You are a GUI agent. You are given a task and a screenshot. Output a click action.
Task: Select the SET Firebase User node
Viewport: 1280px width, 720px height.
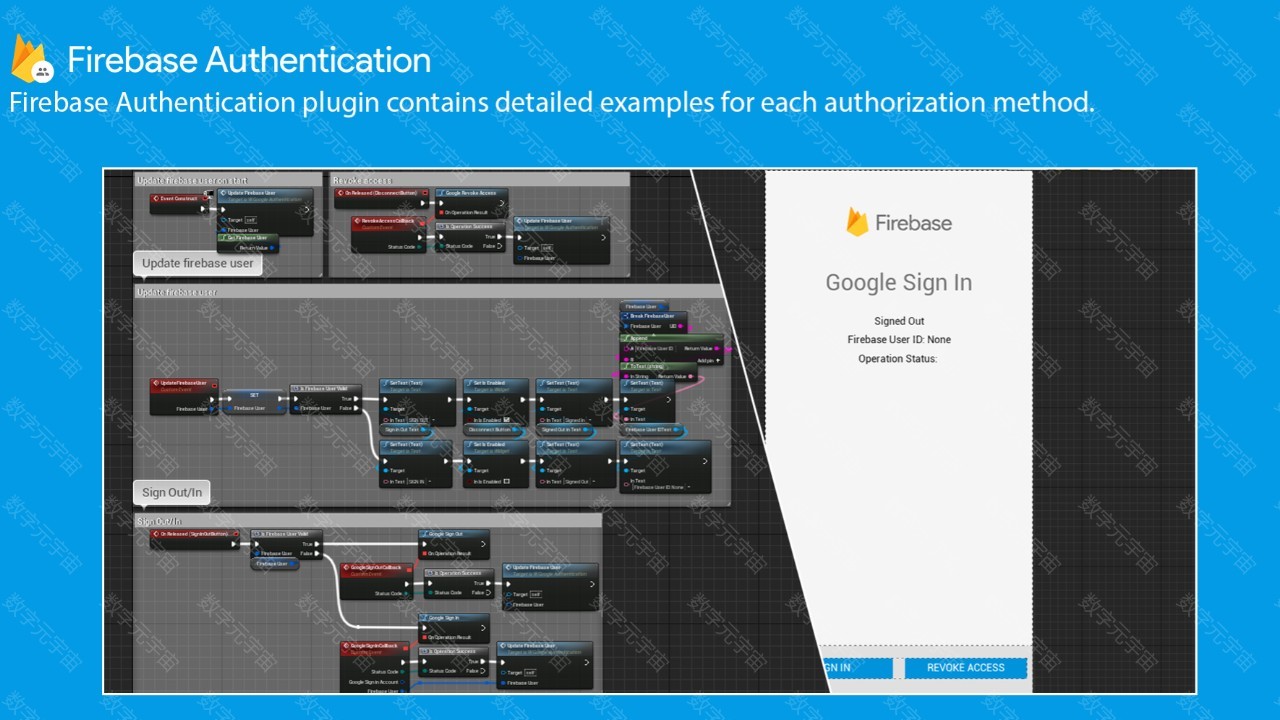pos(254,401)
